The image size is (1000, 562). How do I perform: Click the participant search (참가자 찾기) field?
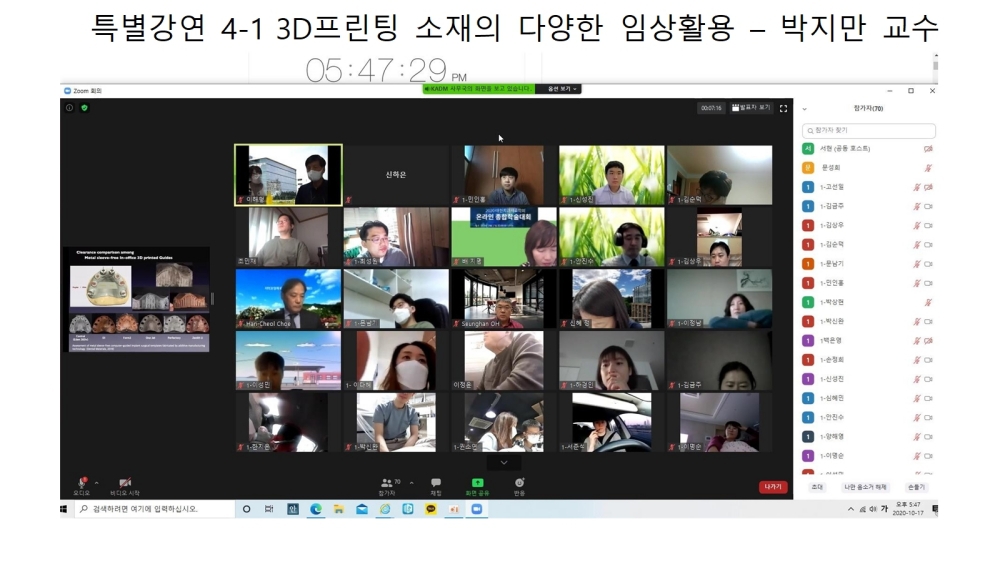pyautogui.click(x=869, y=130)
